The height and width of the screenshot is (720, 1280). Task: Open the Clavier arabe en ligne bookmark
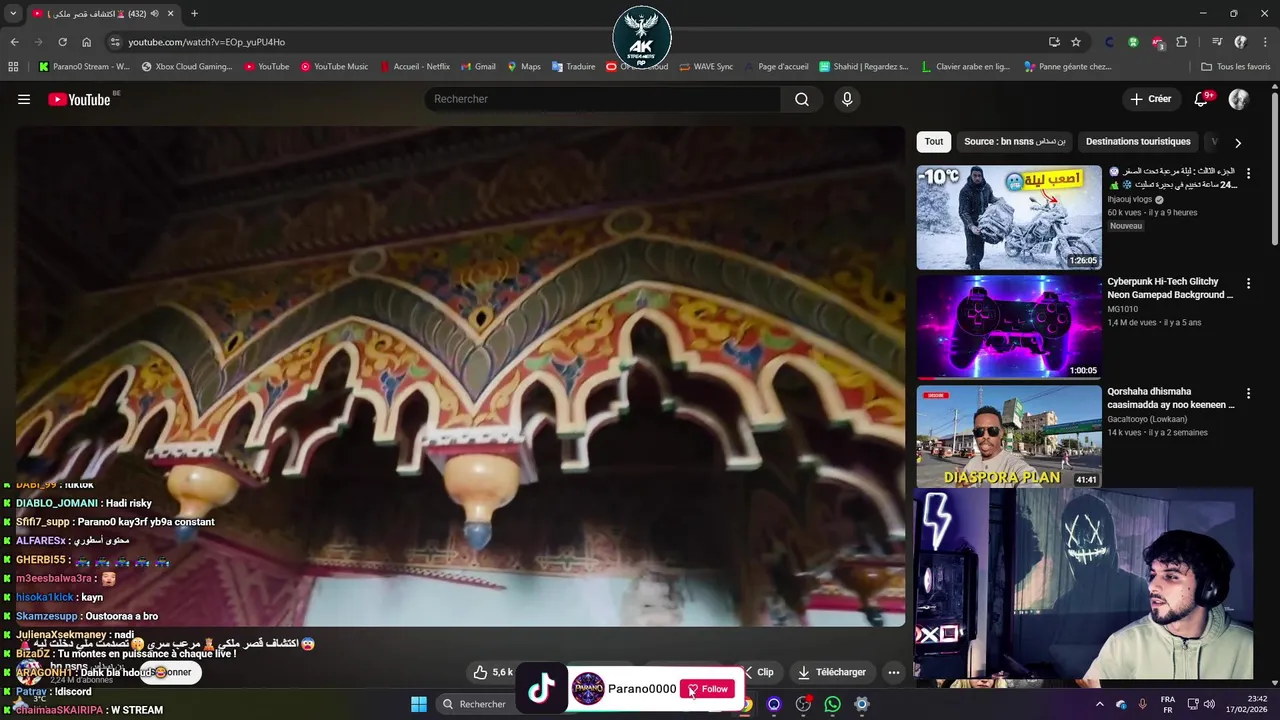[966, 67]
